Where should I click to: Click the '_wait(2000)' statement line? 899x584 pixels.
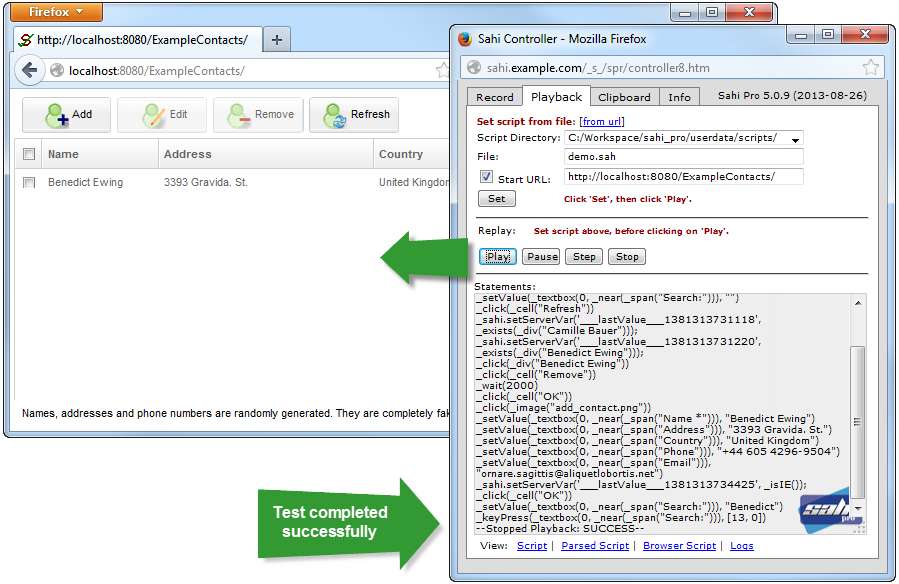(507, 386)
